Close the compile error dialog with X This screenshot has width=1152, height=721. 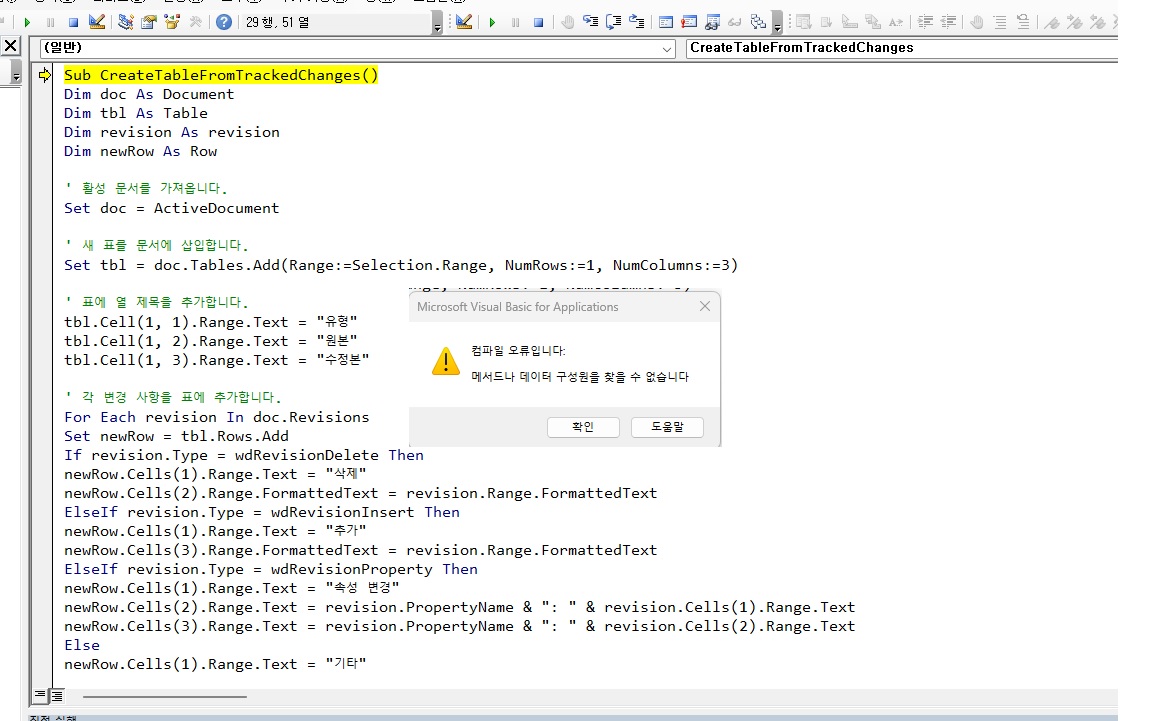pos(704,307)
